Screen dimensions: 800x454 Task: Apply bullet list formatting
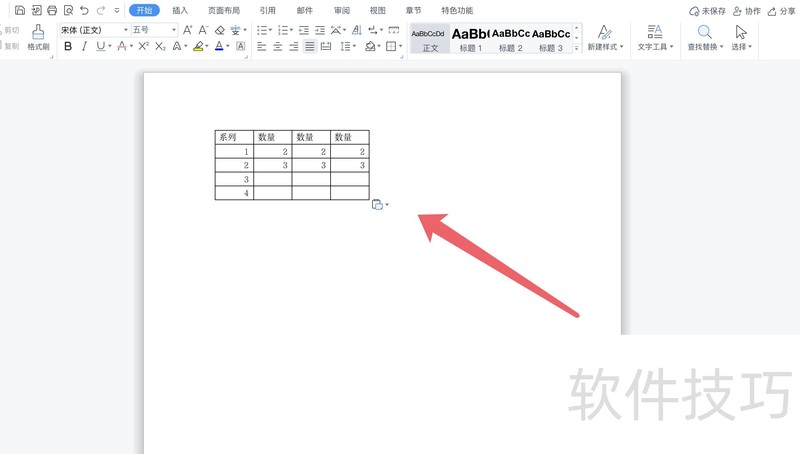[262, 30]
